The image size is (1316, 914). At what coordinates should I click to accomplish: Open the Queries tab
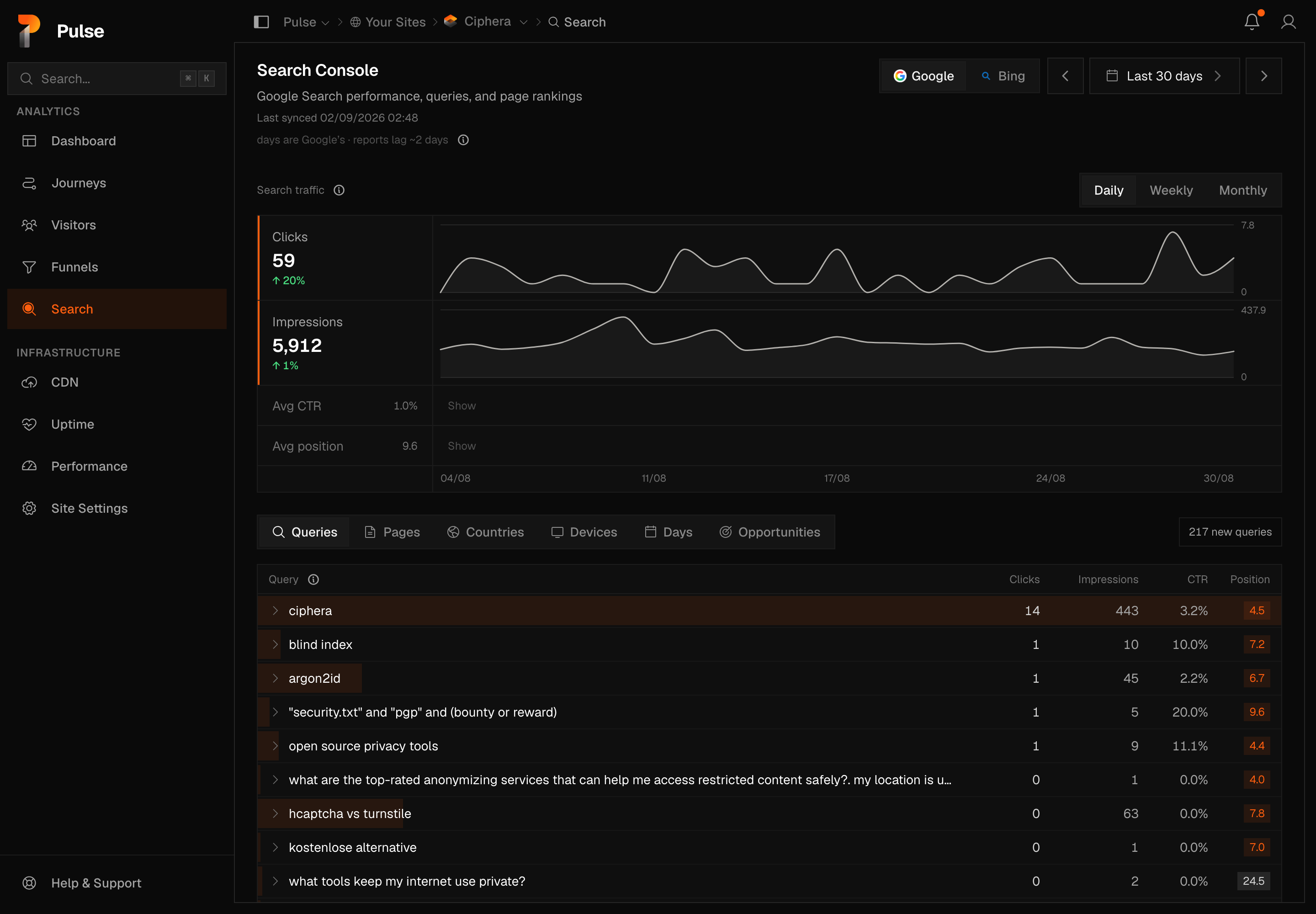305,532
